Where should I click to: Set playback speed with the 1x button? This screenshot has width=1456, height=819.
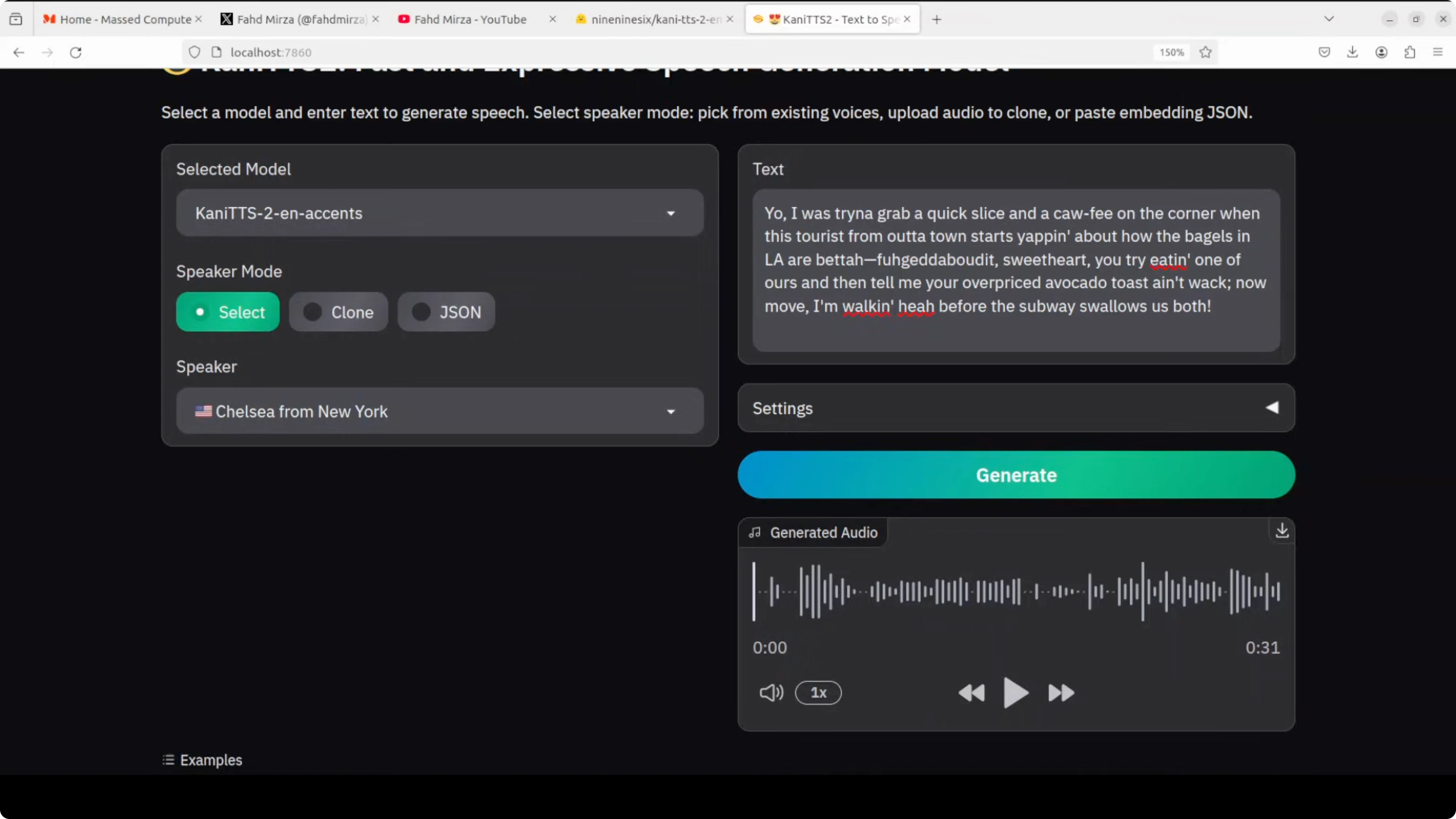[819, 694]
